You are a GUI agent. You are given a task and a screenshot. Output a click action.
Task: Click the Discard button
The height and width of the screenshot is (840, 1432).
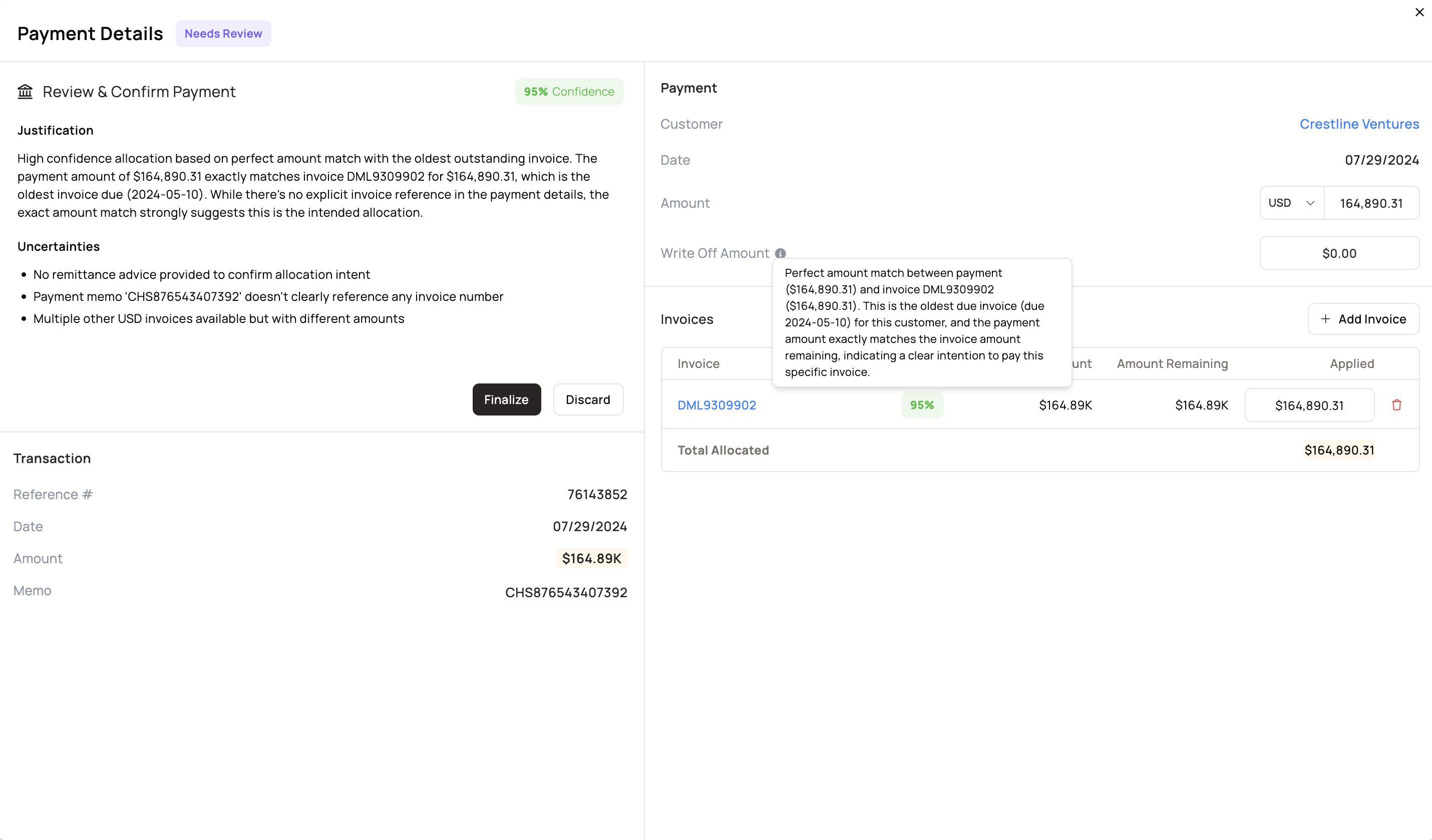(588, 399)
